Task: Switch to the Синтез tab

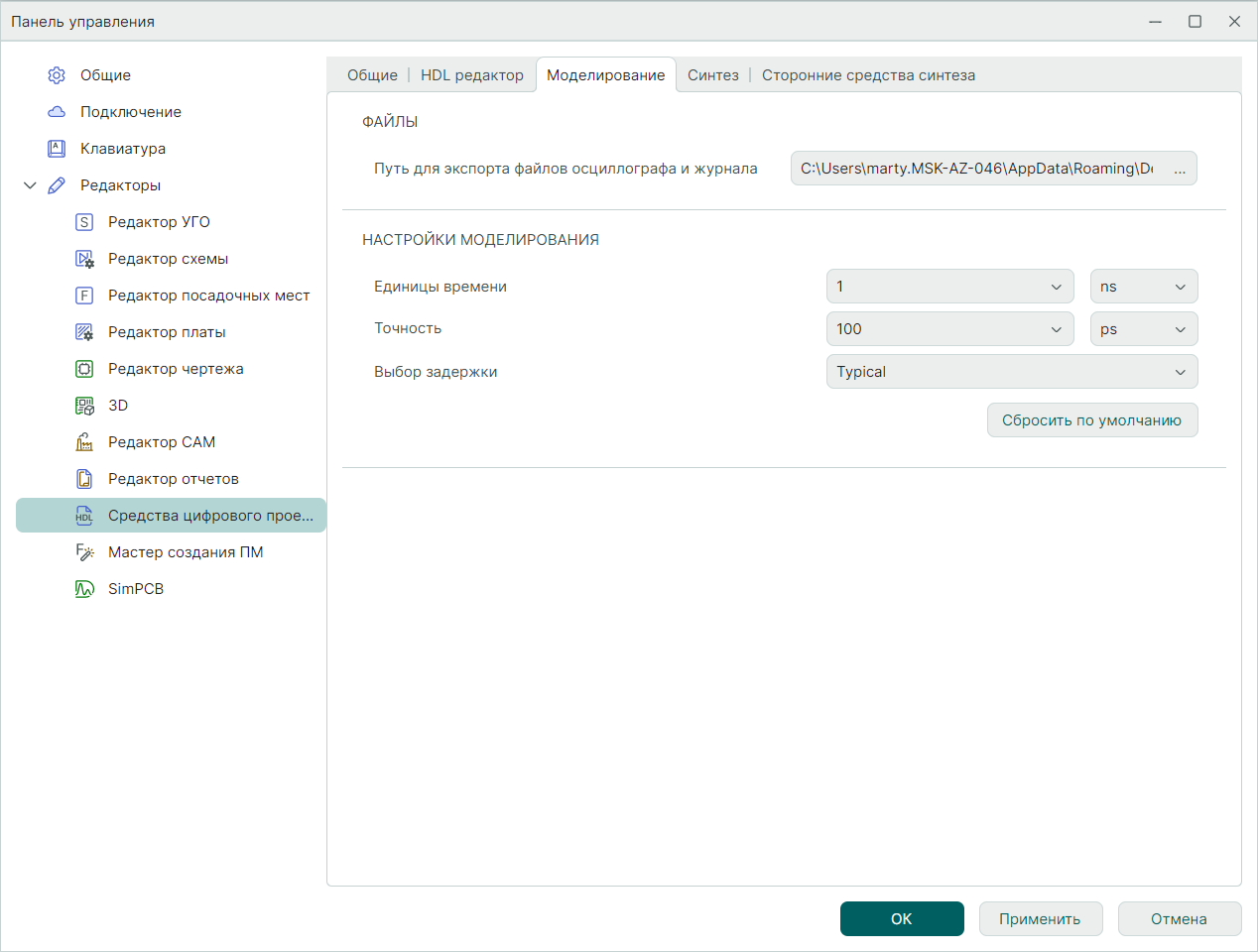Action: tap(712, 75)
